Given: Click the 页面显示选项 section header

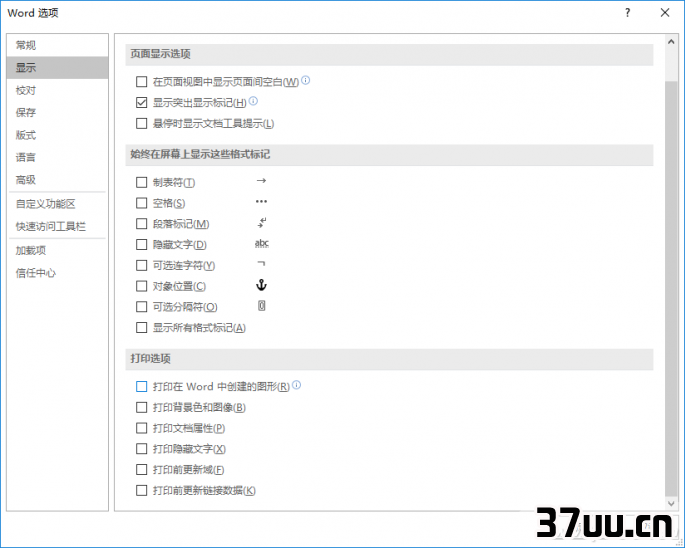Looking at the screenshot, I should [389, 54].
